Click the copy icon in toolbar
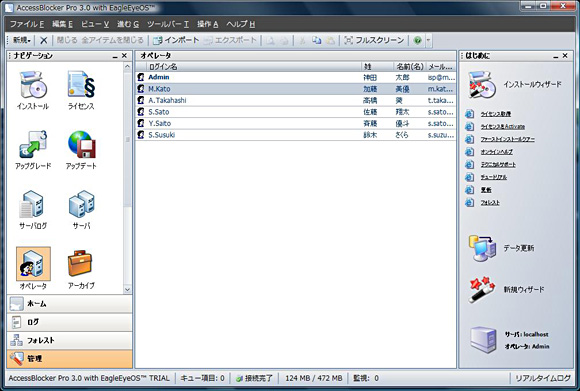 point(316,40)
